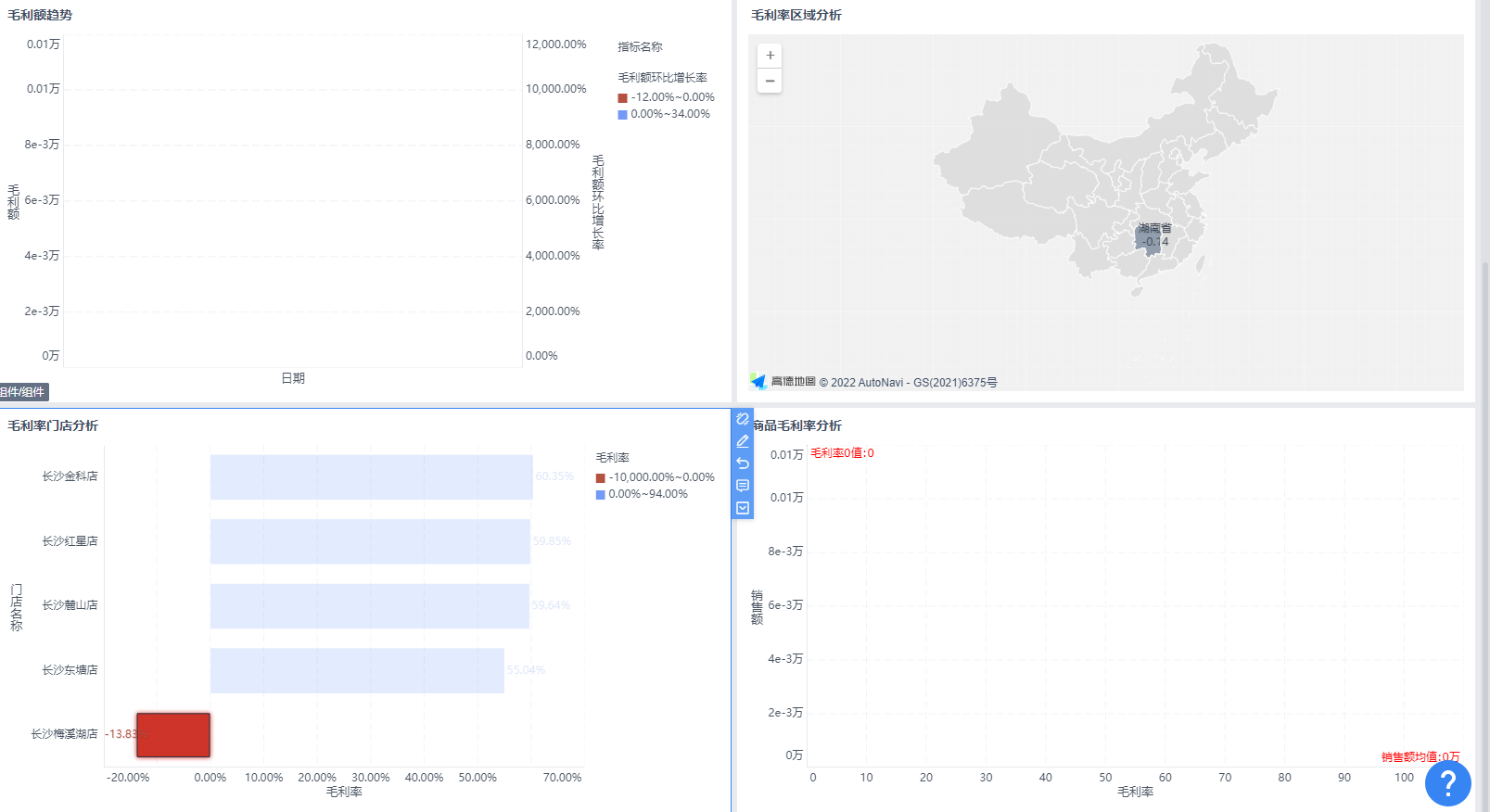This screenshot has height=812, width=1490.
Task: Click the 日期 x-axis label
Action: pyautogui.click(x=293, y=378)
